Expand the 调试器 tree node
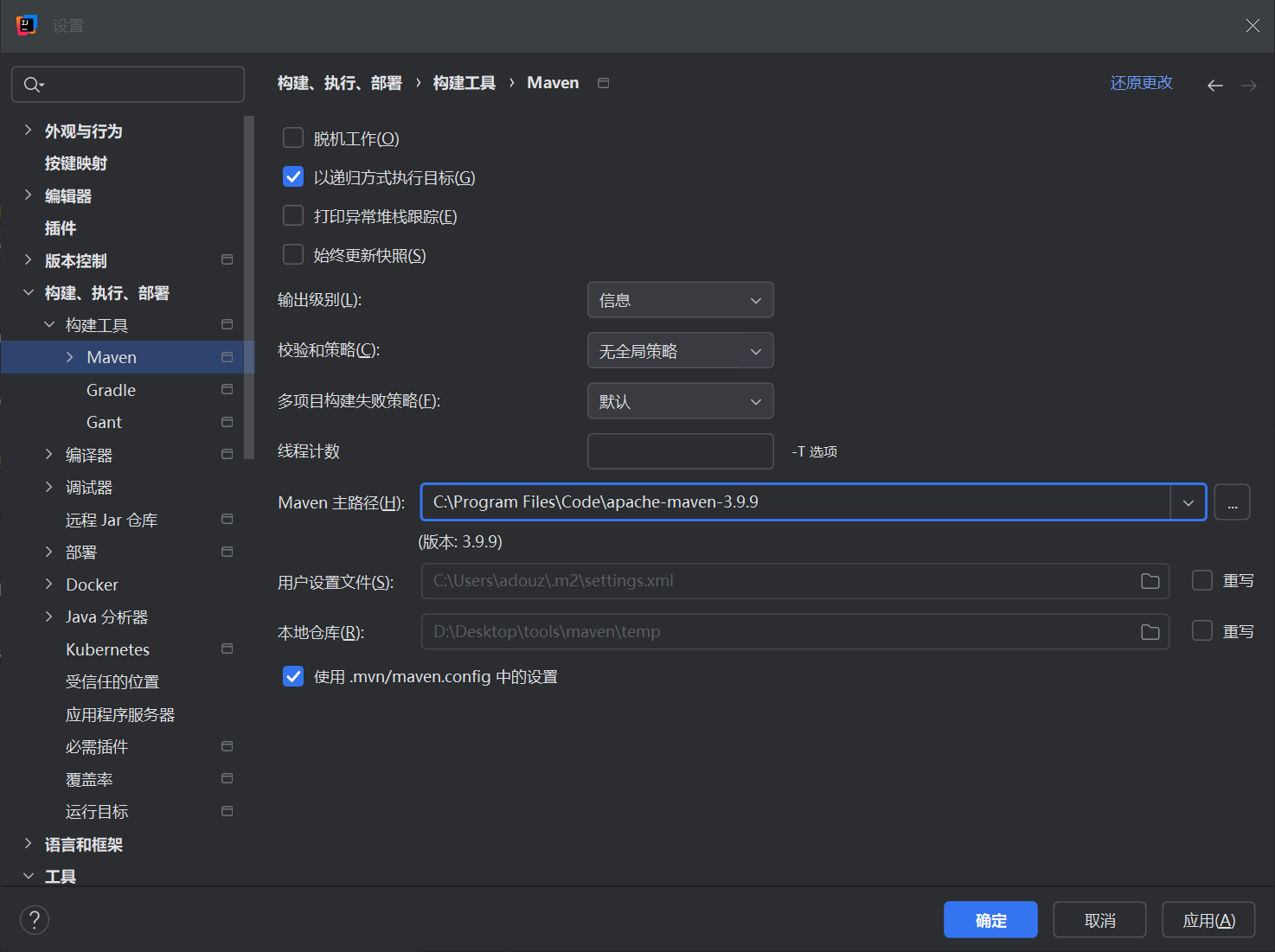Image resolution: width=1275 pixels, height=952 pixels. click(x=49, y=487)
